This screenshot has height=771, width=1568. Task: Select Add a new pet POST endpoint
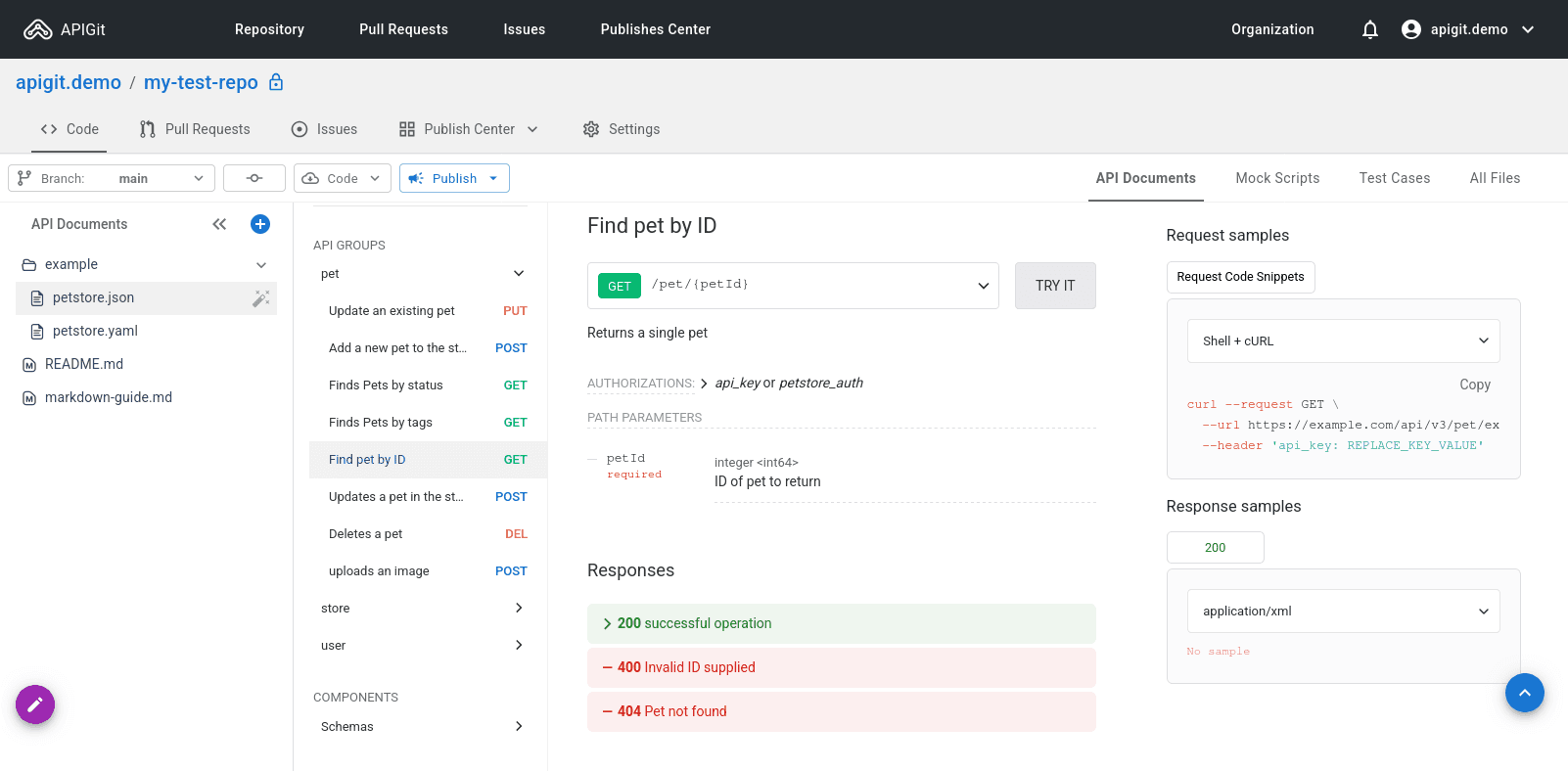428,348
